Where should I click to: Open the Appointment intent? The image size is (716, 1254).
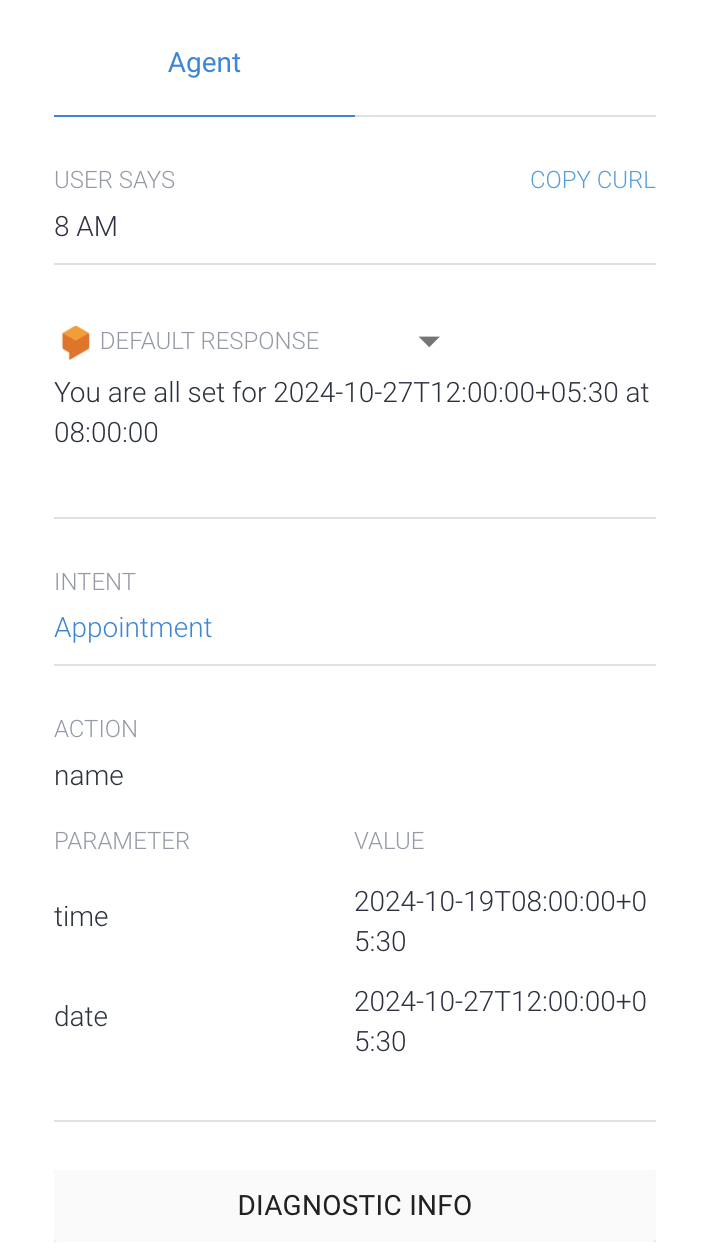(133, 627)
